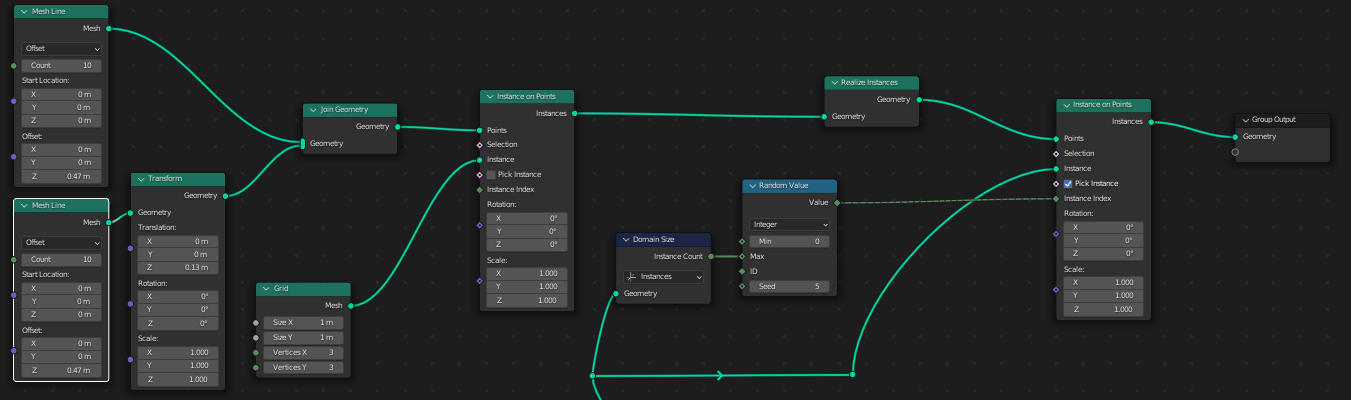Click the Transform node's Geometry output socket
Screen dimensions: 1351x400
[x=226, y=196]
